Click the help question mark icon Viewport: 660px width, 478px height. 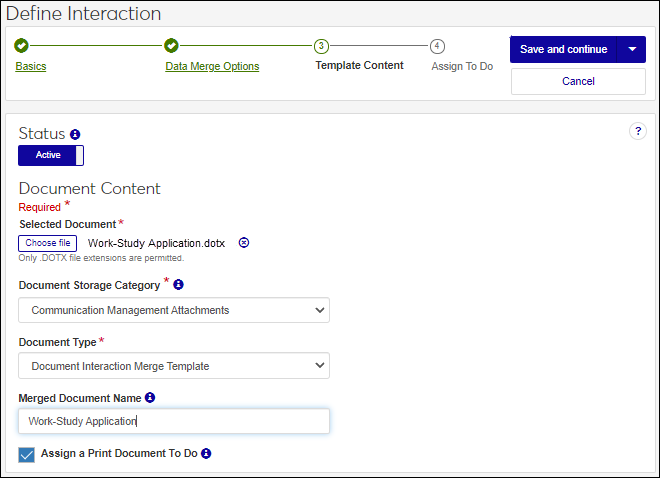pyautogui.click(x=638, y=131)
